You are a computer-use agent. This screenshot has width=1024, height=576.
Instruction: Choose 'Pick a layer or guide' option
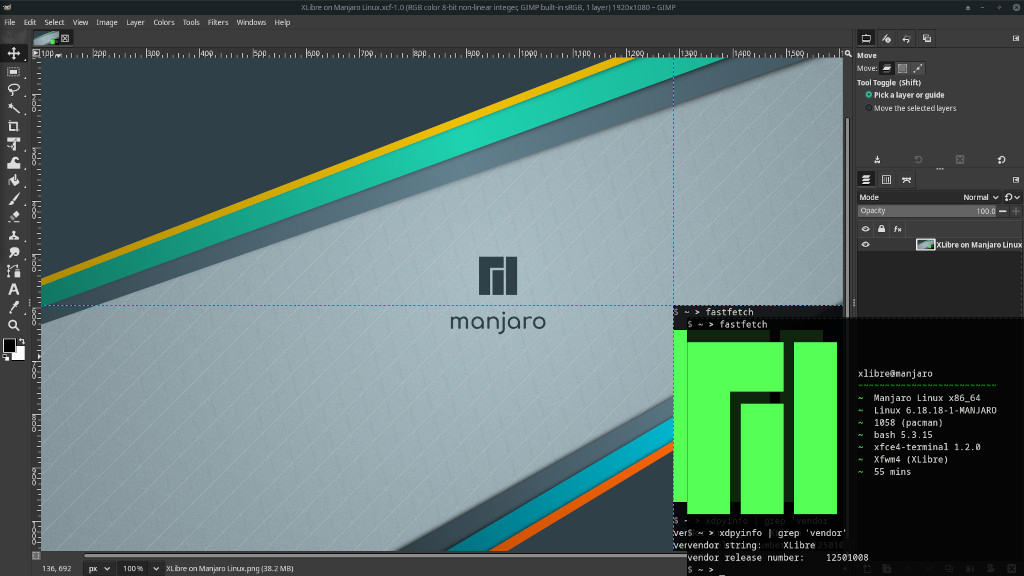coord(904,95)
